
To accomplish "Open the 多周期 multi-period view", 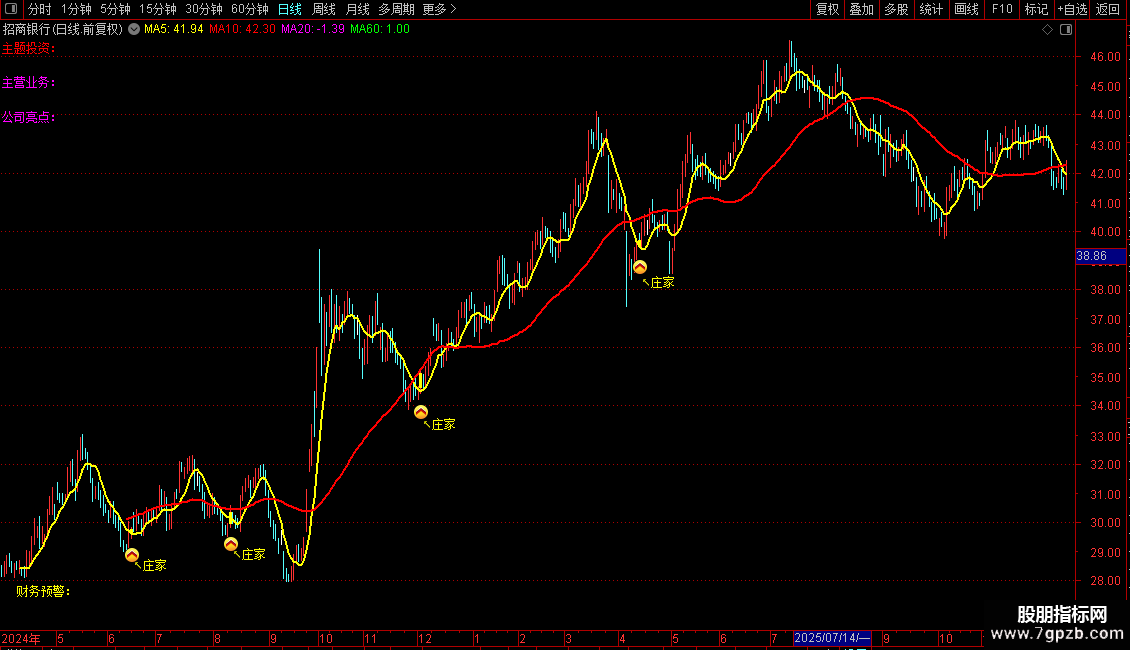I will [x=396, y=9].
